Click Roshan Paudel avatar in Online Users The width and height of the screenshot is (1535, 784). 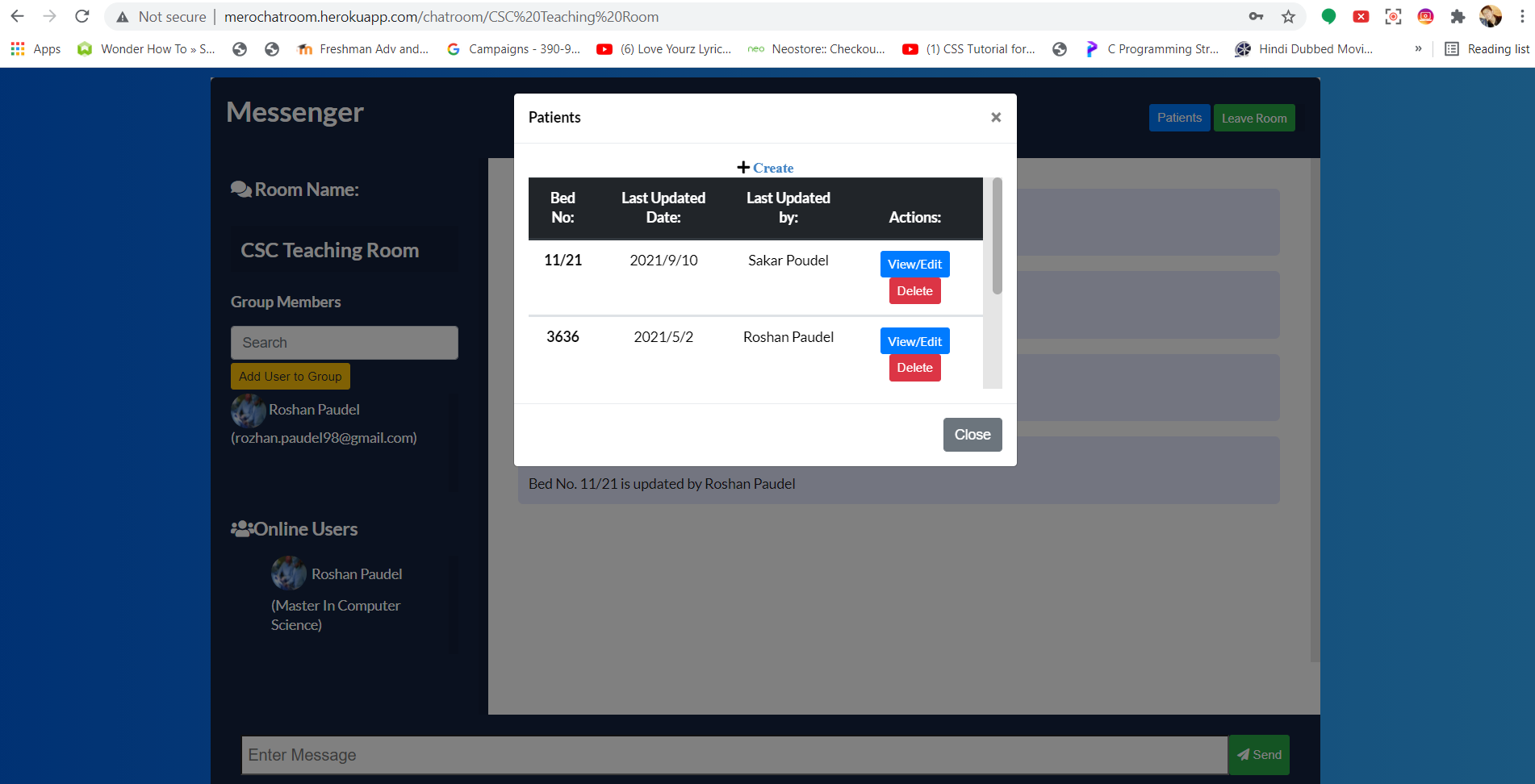tap(288, 573)
